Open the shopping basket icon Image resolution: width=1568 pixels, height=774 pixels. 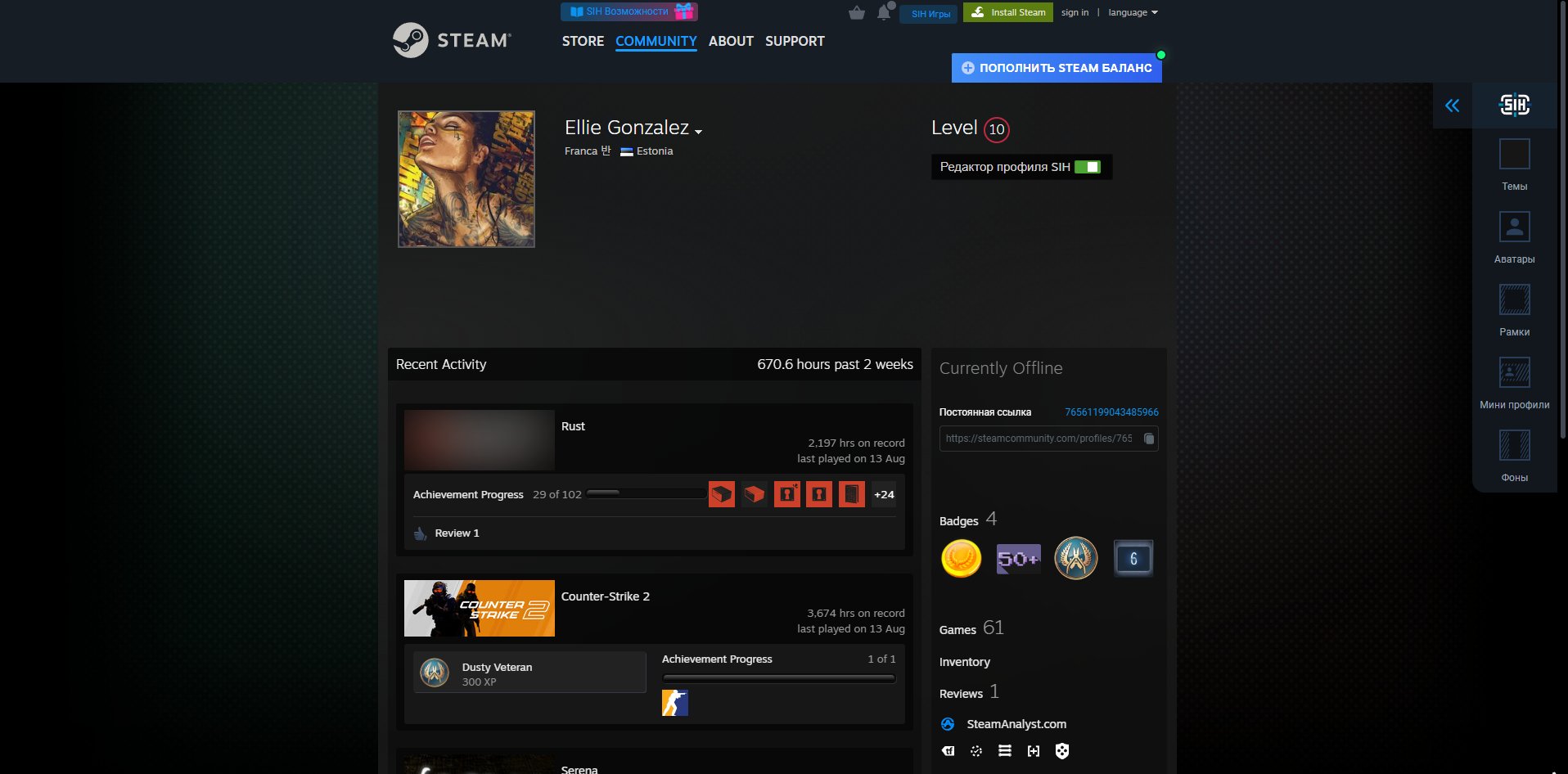pos(857,12)
